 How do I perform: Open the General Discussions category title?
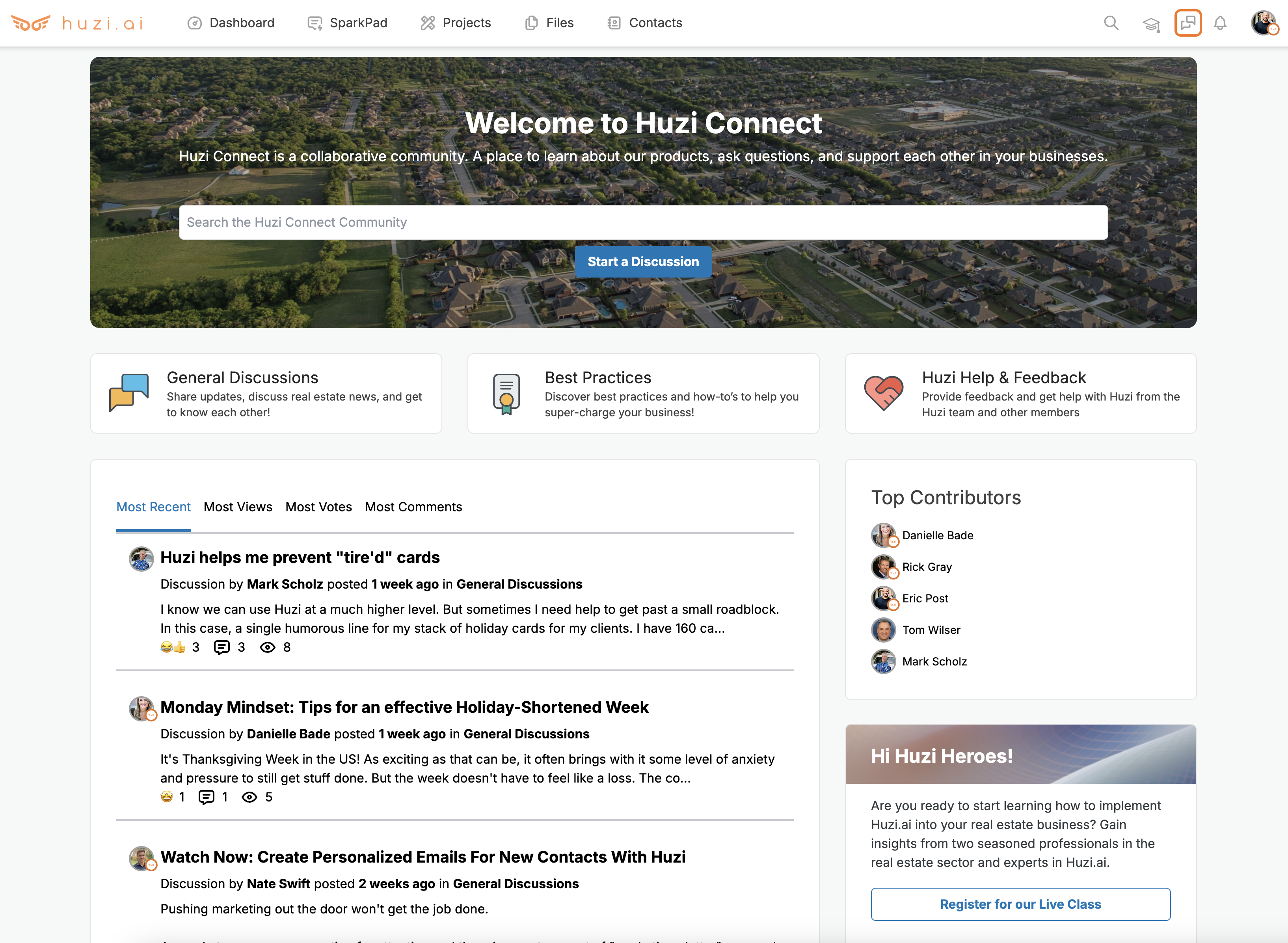pos(242,377)
